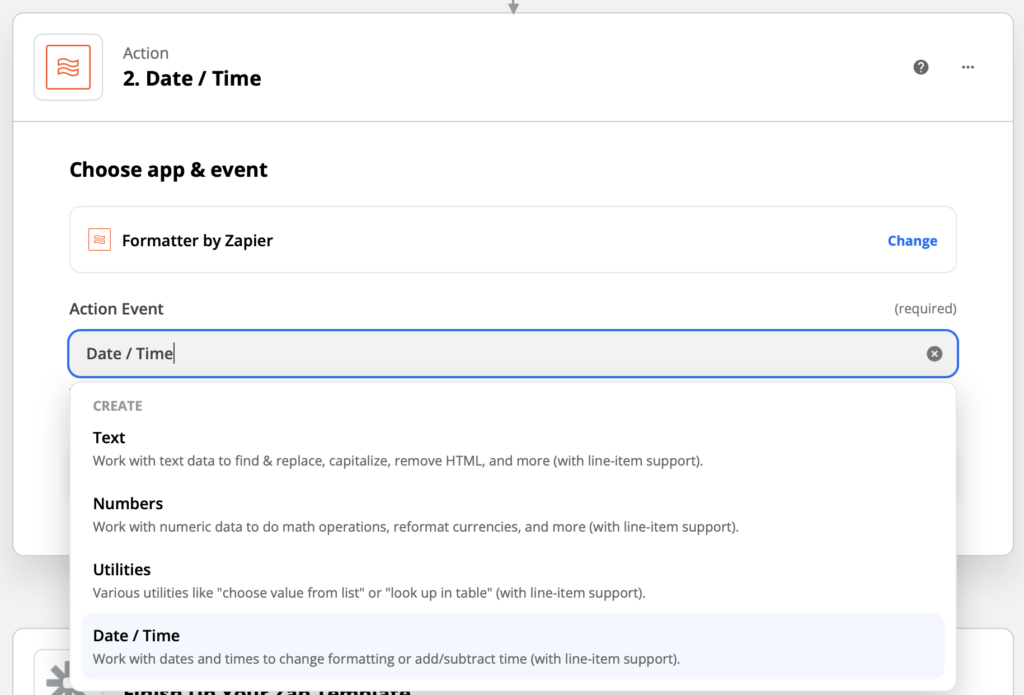Click the orange Formatter by Zapier app logo
Image resolution: width=1024 pixels, height=695 pixels.
pyautogui.click(x=98, y=239)
